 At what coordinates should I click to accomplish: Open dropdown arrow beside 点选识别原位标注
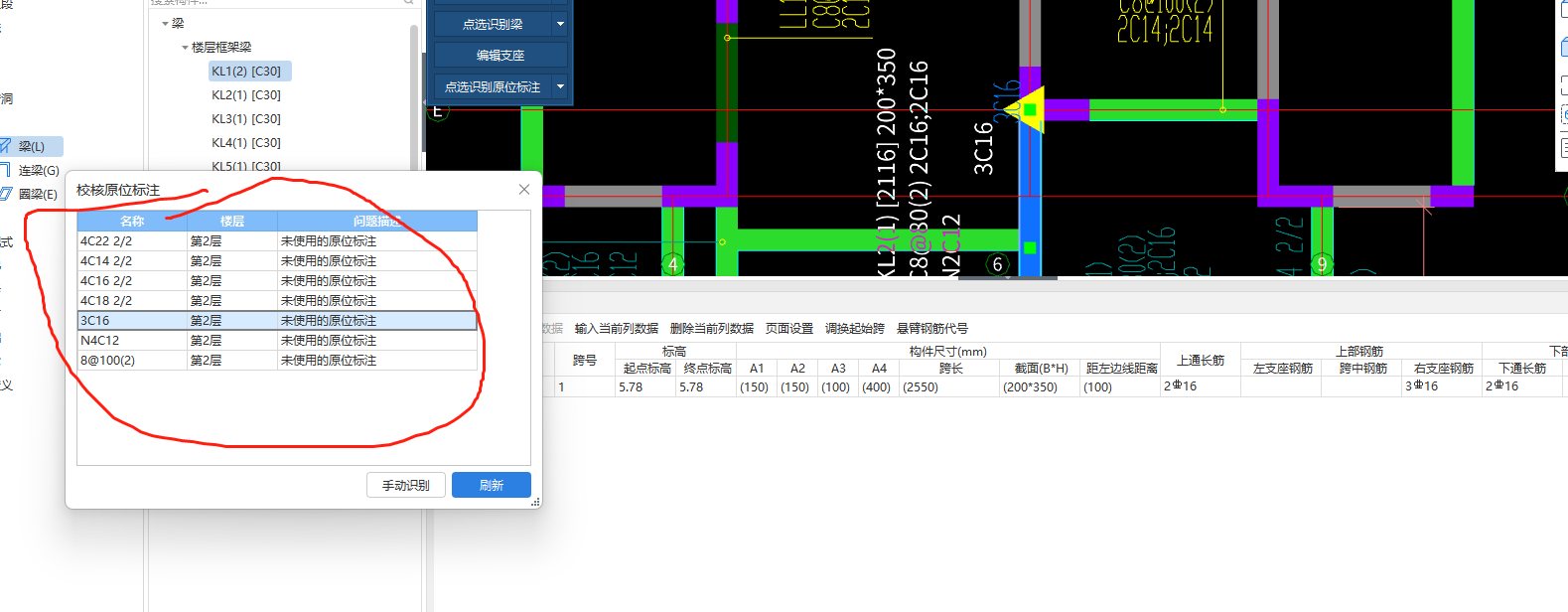560,86
